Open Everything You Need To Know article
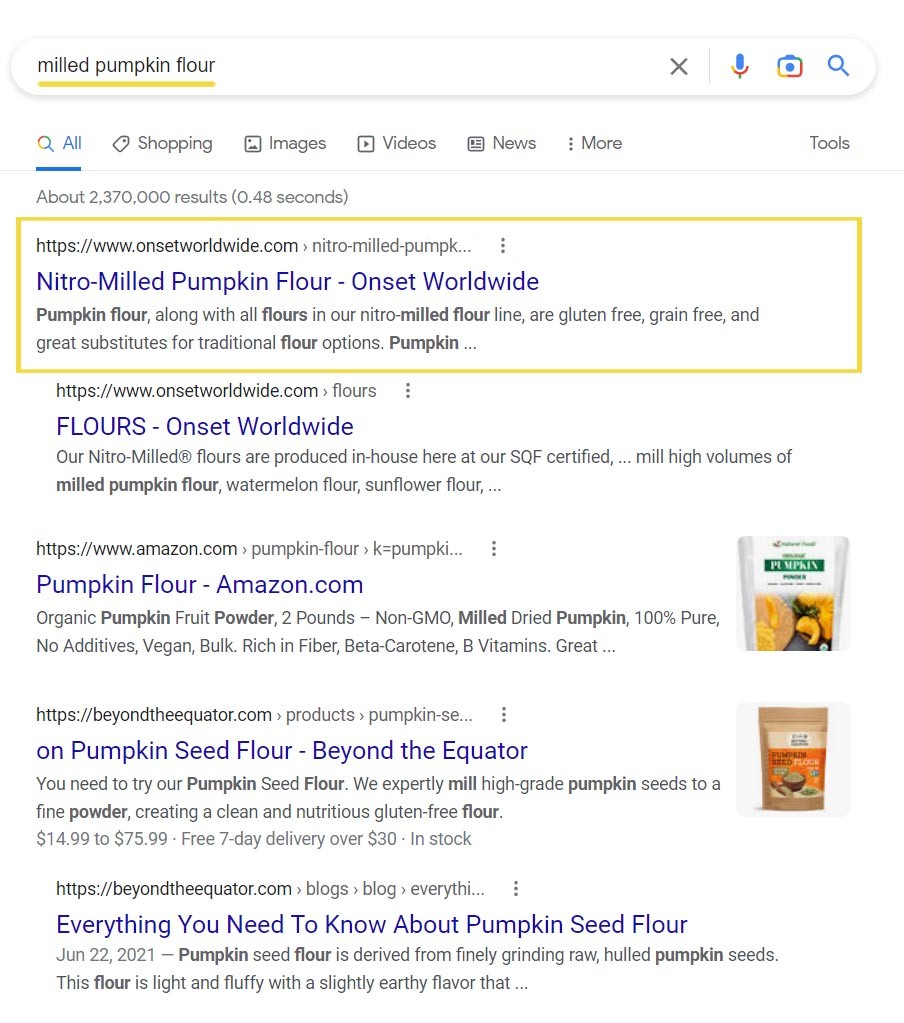 point(371,924)
